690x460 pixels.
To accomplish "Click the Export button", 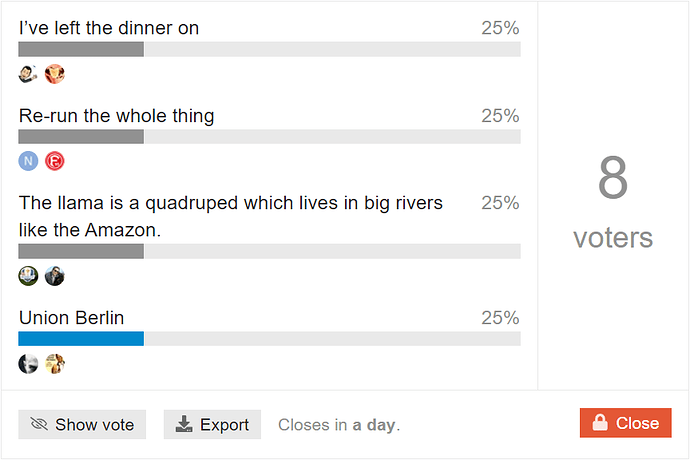I will (x=212, y=424).
